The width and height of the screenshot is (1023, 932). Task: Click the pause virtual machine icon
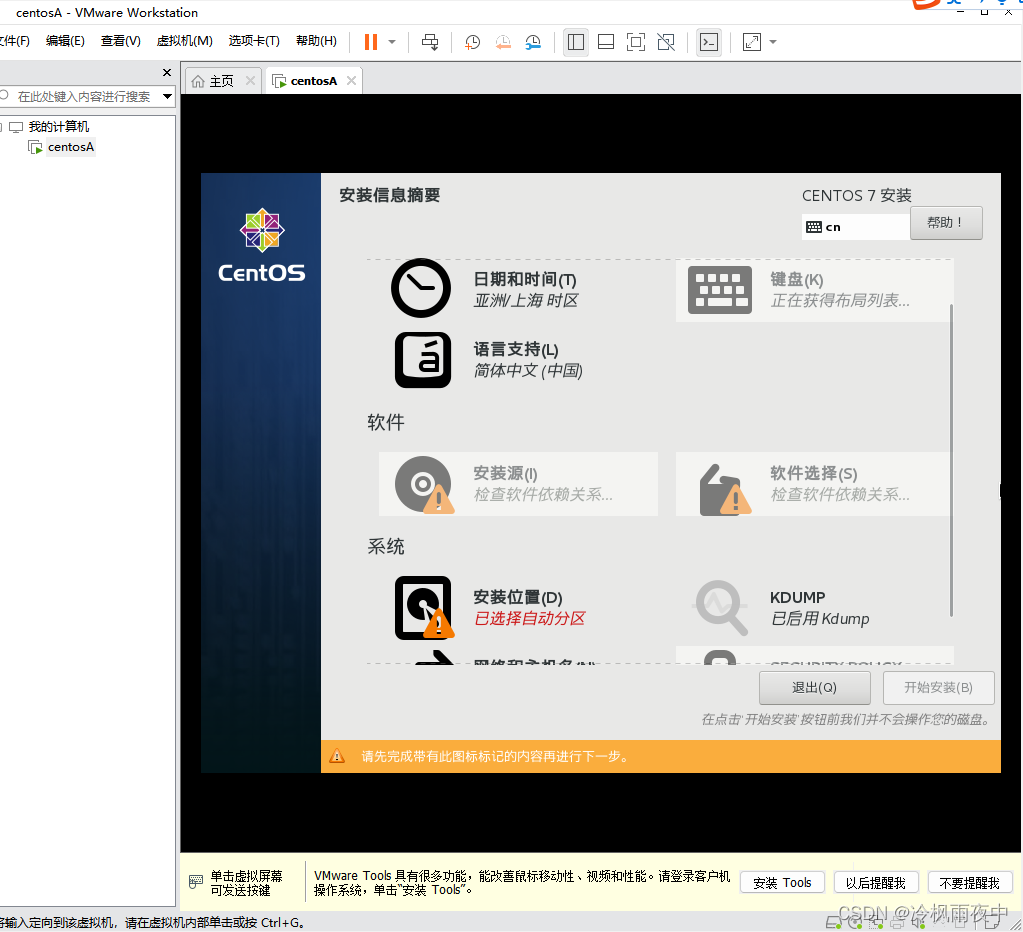tap(371, 42)
